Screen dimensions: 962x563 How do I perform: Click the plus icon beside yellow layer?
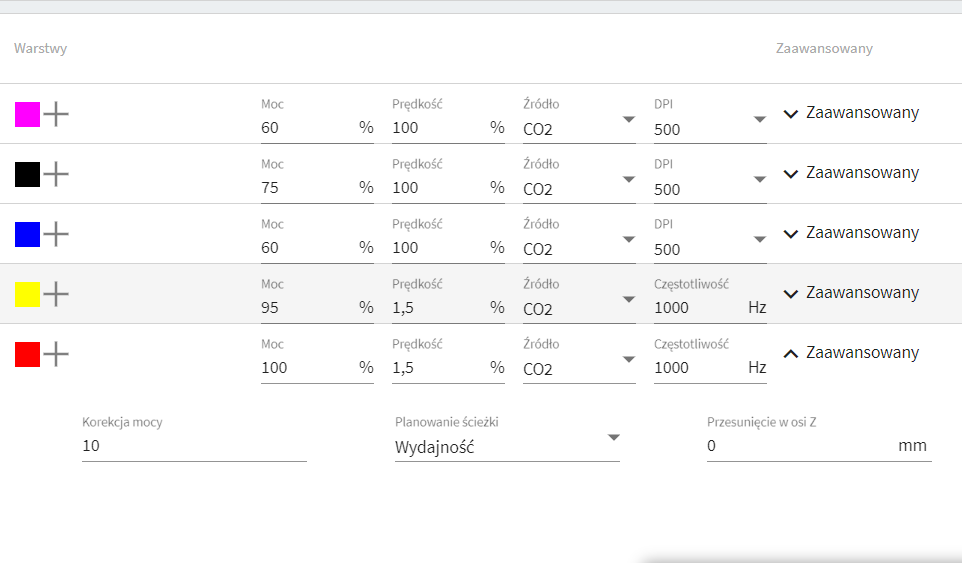click(56, 294)
